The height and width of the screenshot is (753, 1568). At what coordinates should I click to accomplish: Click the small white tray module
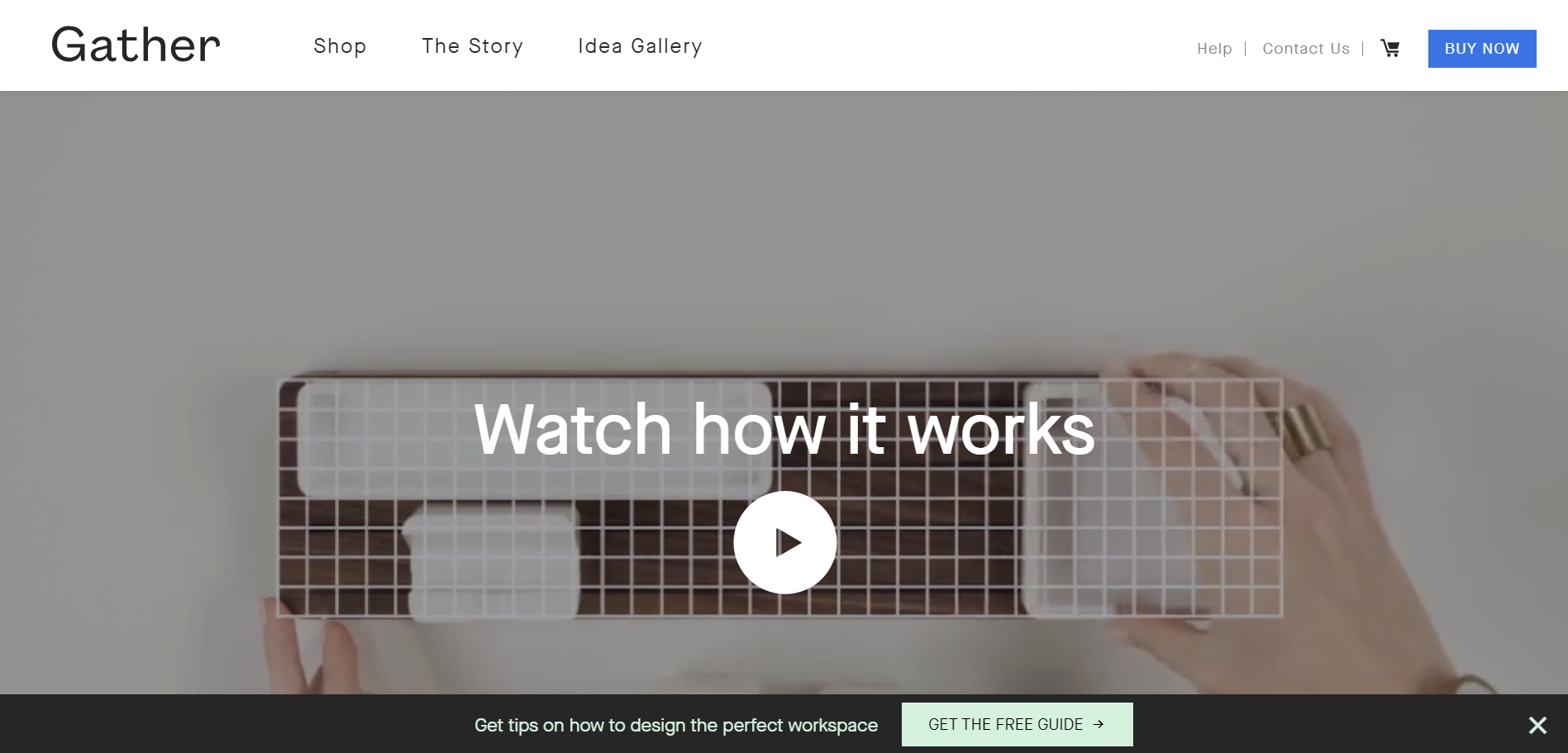point(492,561)
